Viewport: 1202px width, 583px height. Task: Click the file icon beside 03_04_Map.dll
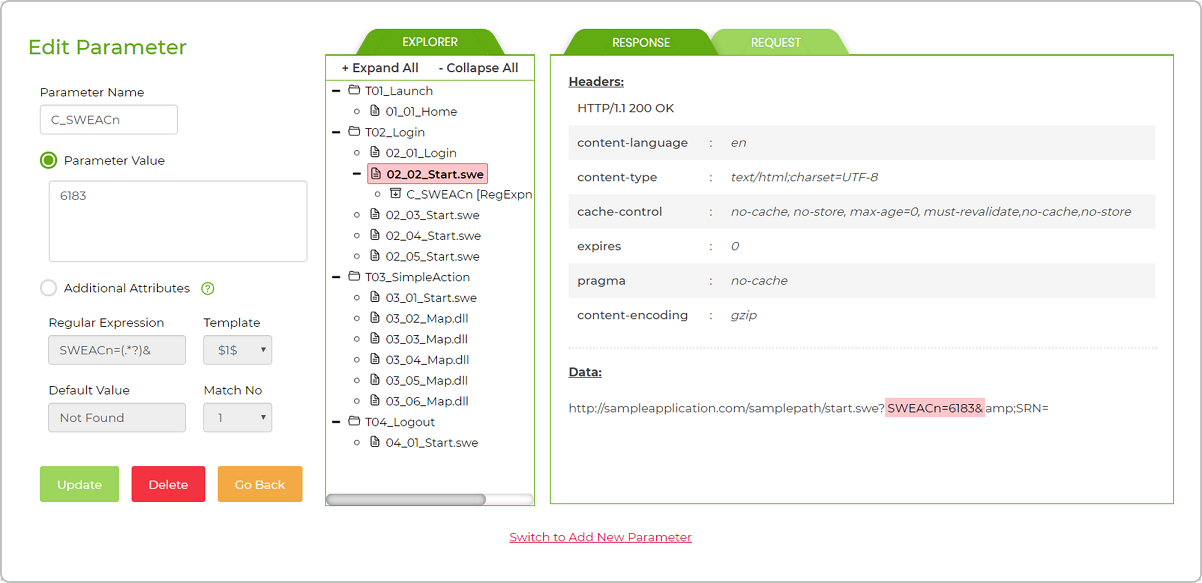[x=375, y=359]
